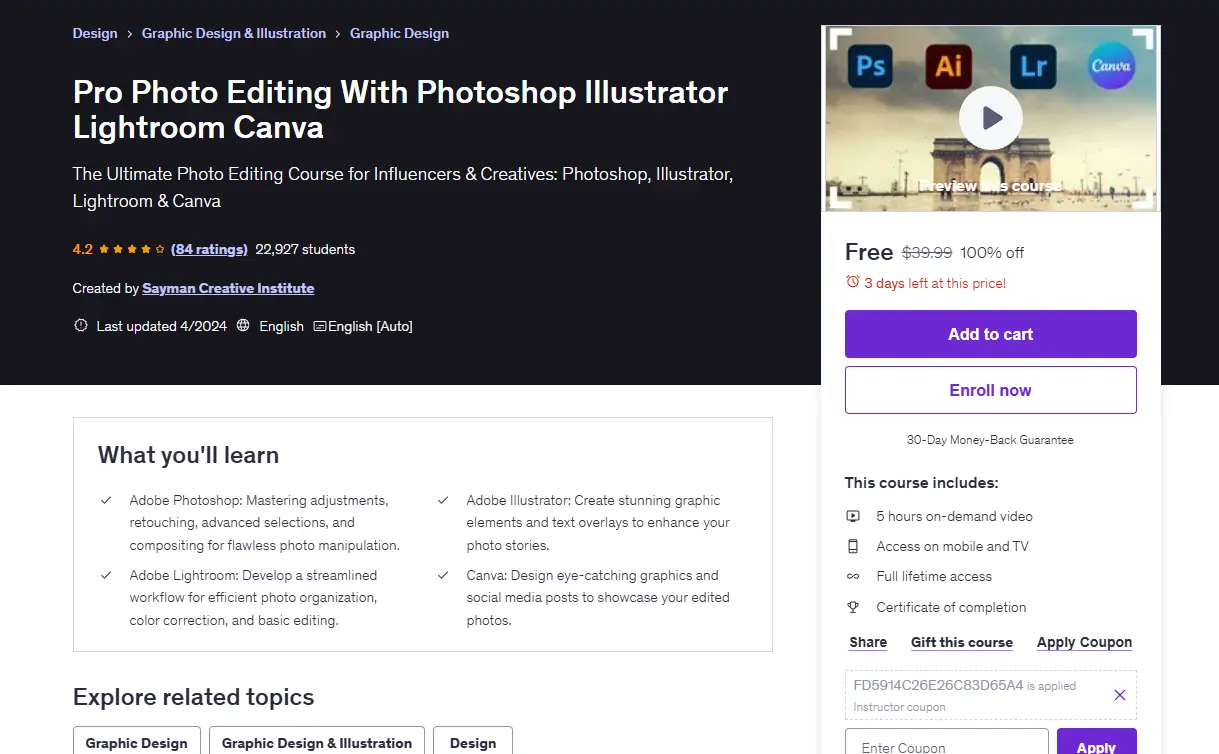Click 30-Day Money-Back Guarantee text

pos(990,440)
